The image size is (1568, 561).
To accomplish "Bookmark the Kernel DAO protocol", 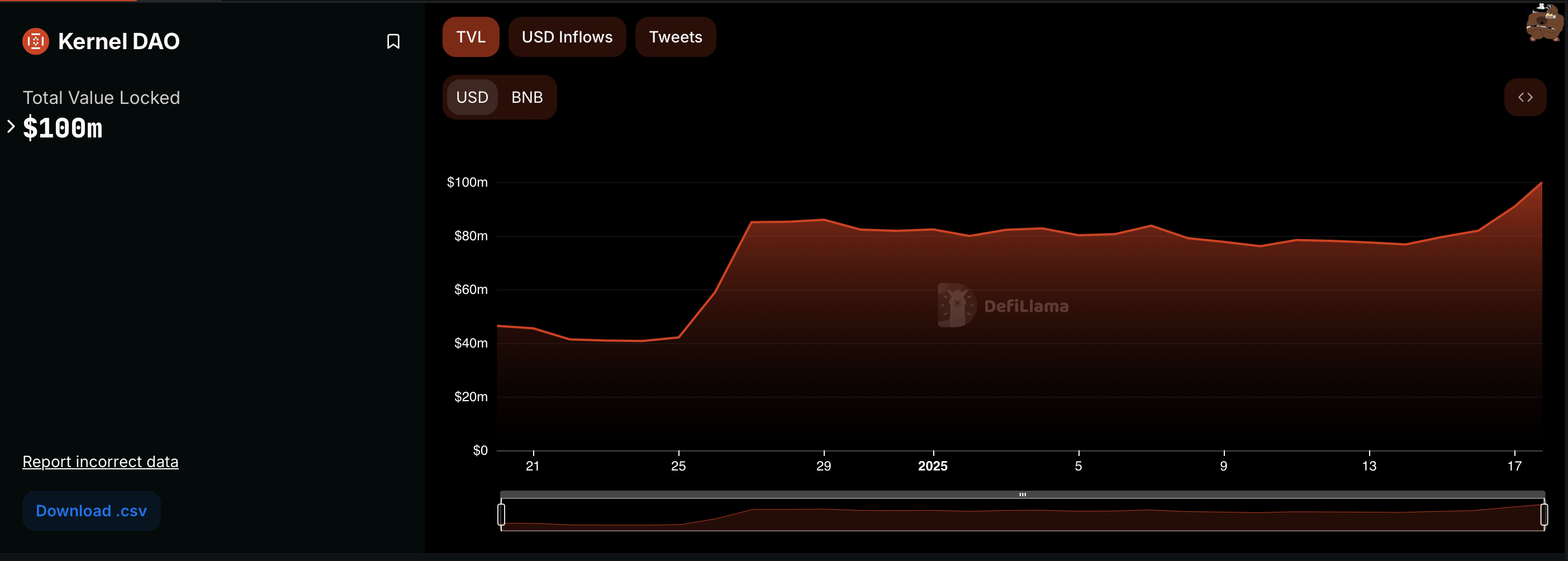I will (393, 41).
